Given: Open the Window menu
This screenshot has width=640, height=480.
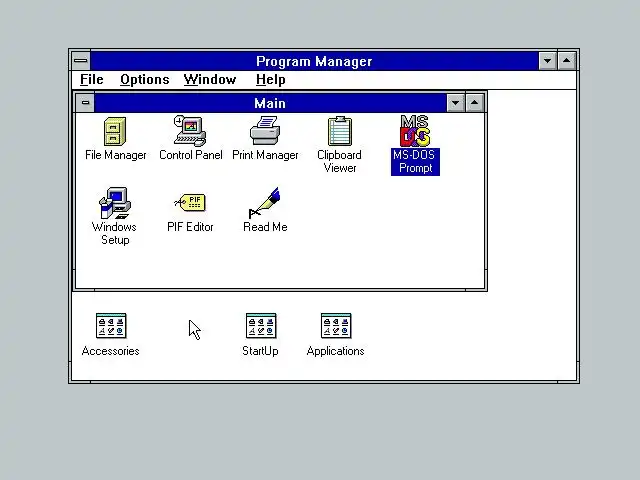Looking at the screenshot, I should 210,80.
